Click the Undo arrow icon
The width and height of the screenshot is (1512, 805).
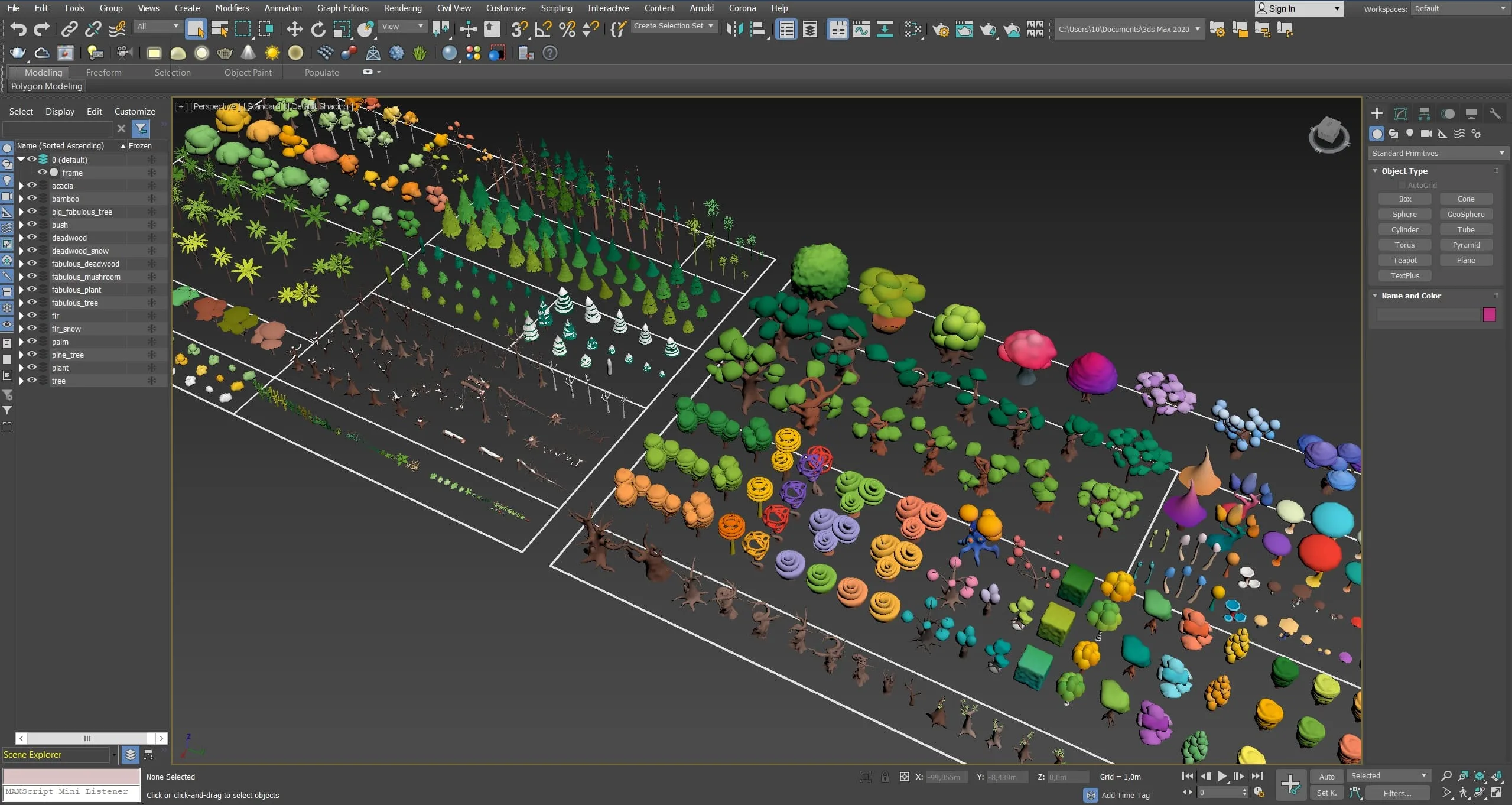[x=18, y=29]
